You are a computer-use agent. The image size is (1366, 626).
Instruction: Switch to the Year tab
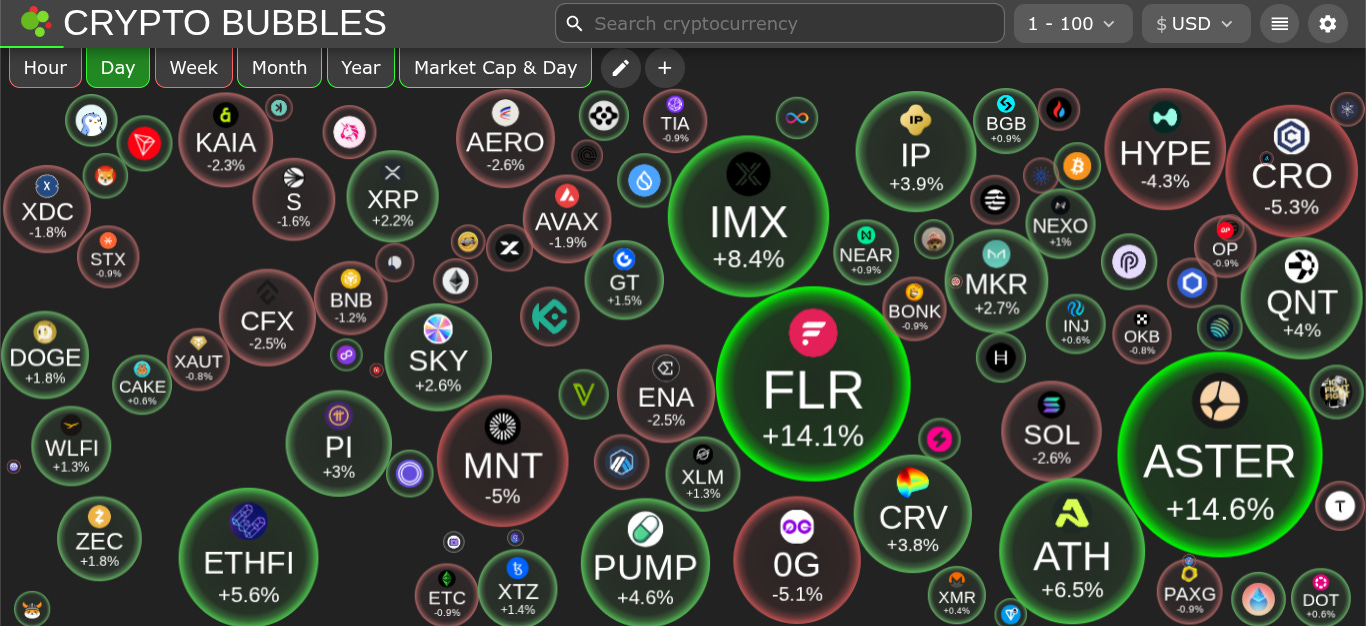(x=361, y=68)
